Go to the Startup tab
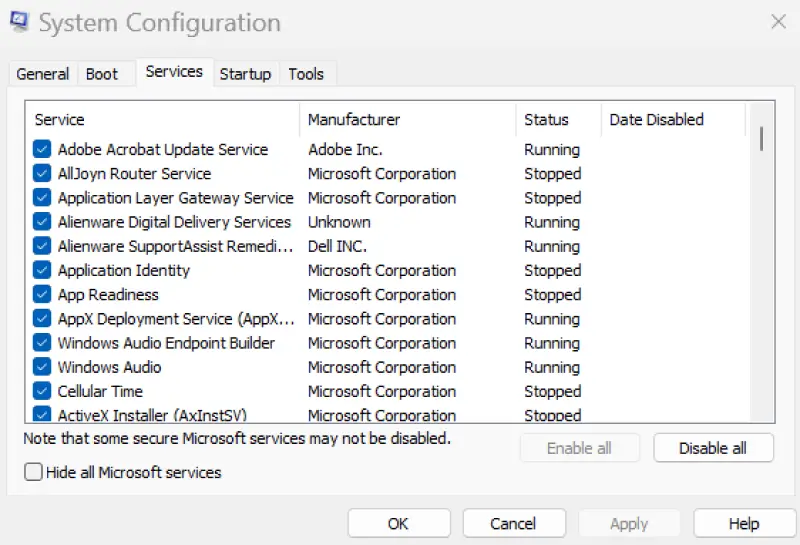800x545 pixels. coord(245,74)
